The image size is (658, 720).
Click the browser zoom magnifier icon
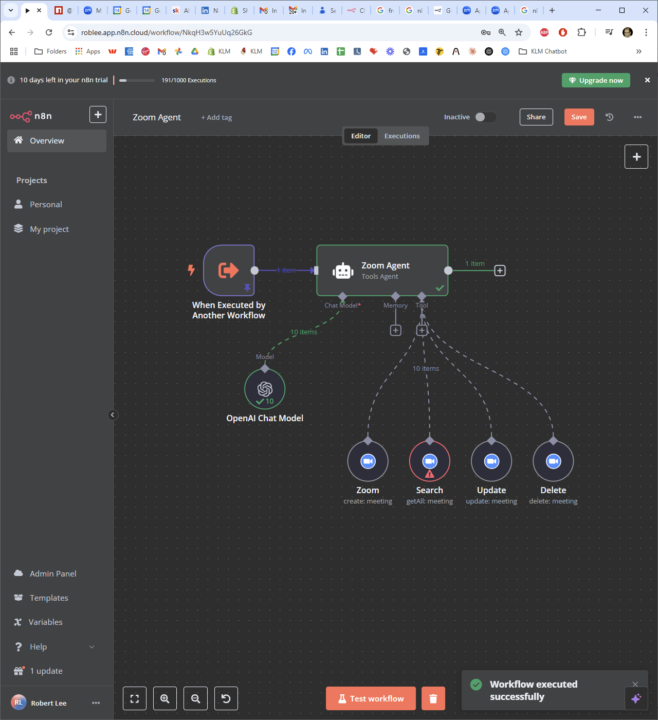(502, 32)
